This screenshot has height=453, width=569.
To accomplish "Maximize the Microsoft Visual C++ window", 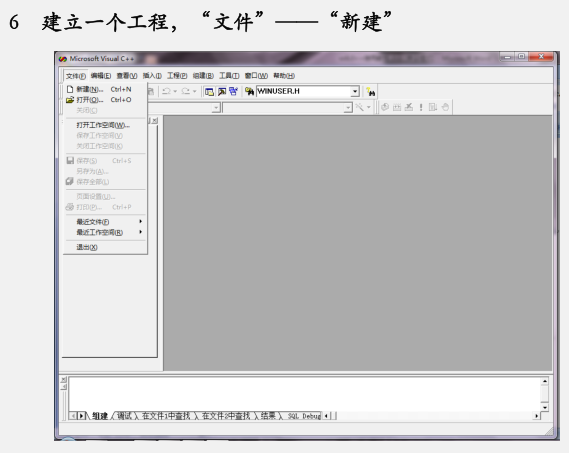I will tap(521, 57).
